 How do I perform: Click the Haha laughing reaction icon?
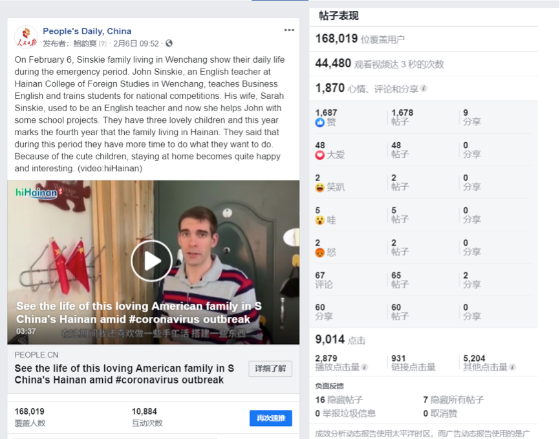(x=320, y=188)
